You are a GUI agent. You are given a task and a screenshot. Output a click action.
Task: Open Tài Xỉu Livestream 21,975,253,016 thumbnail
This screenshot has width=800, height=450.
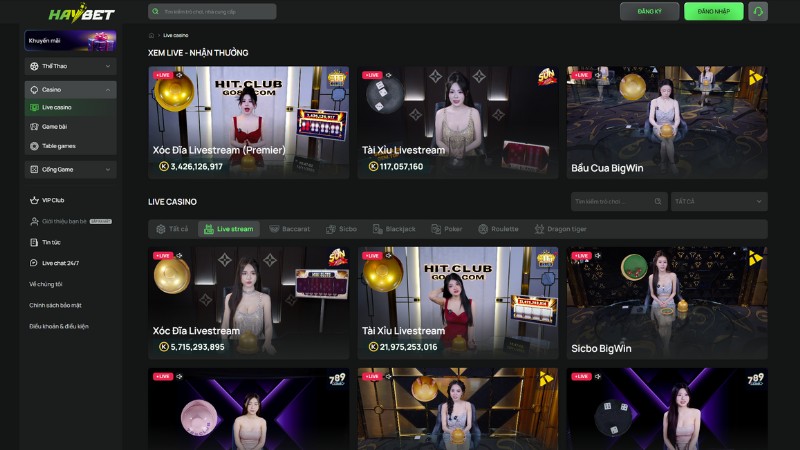pyautogui.click(x=458, y=303)
